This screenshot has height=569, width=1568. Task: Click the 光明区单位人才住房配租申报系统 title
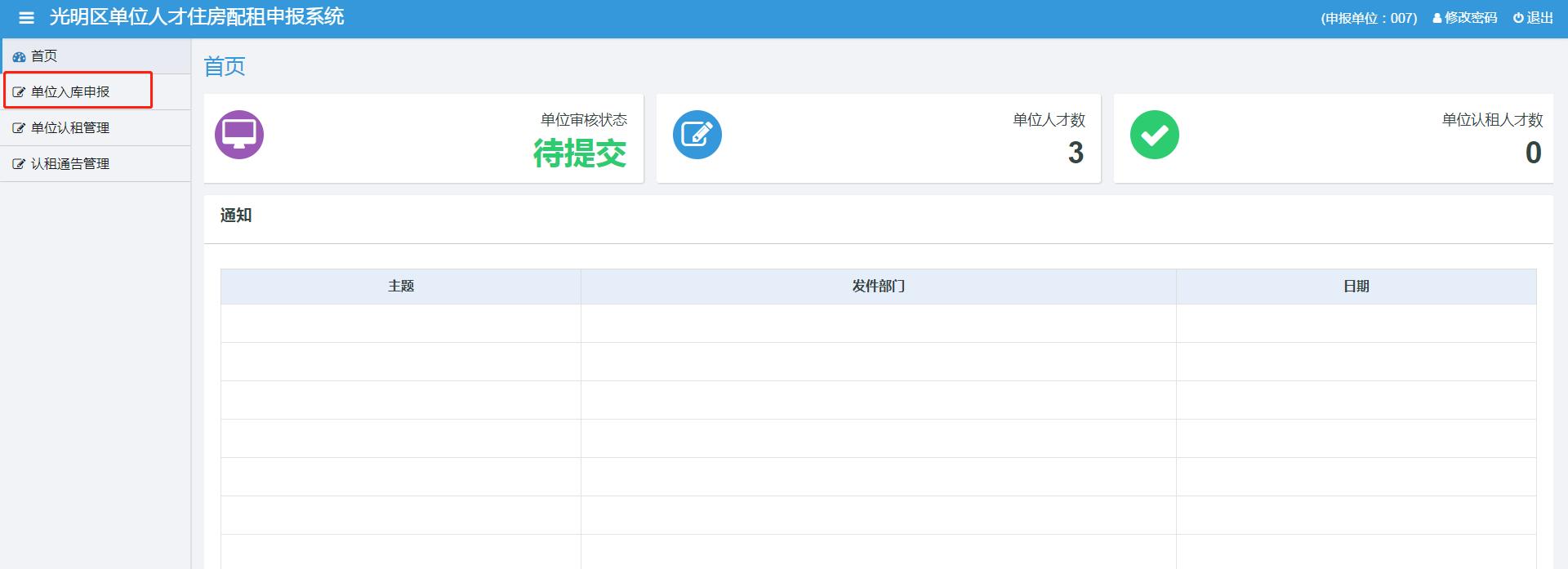point(197,17)
